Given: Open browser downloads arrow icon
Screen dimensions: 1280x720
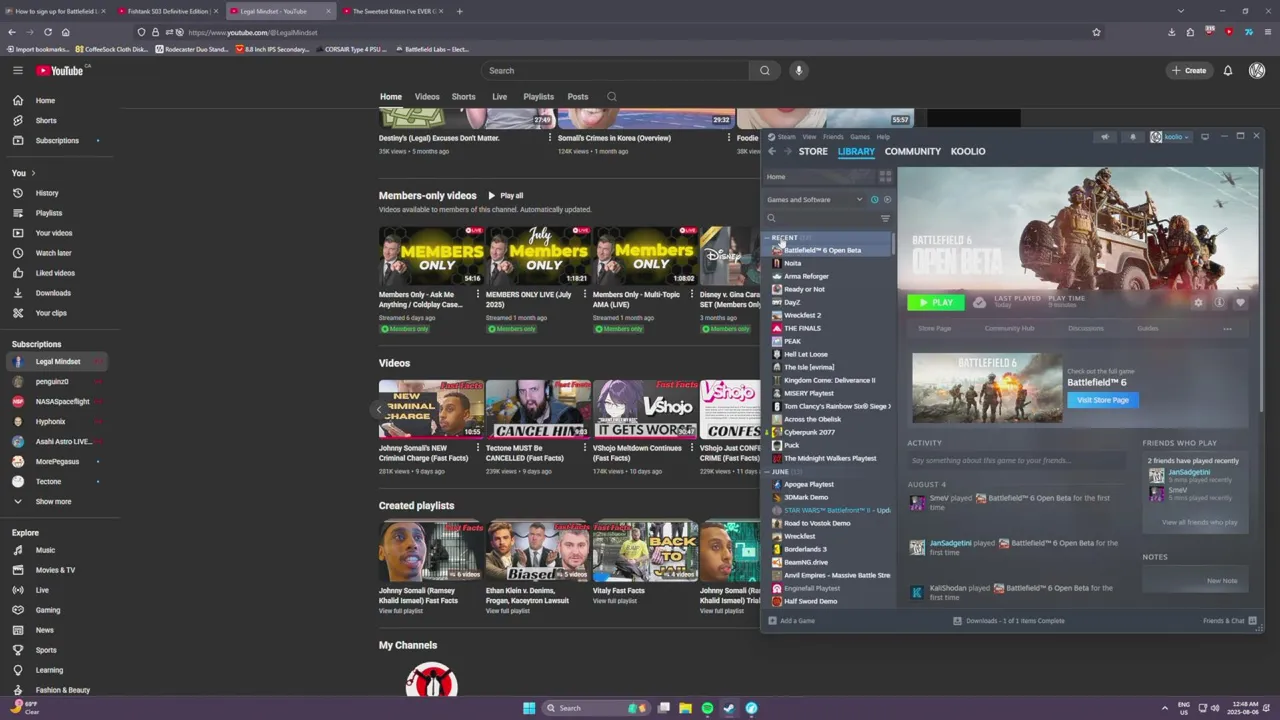Looking at the screenshot, I should 1172,32.
